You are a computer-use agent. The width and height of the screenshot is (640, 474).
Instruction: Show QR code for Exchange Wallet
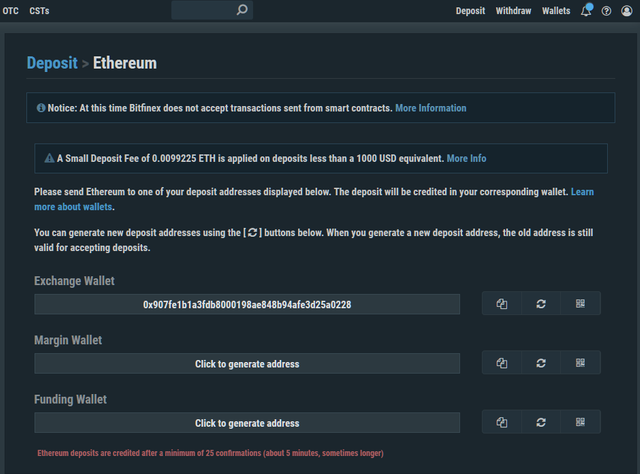(x=580, y=304)
